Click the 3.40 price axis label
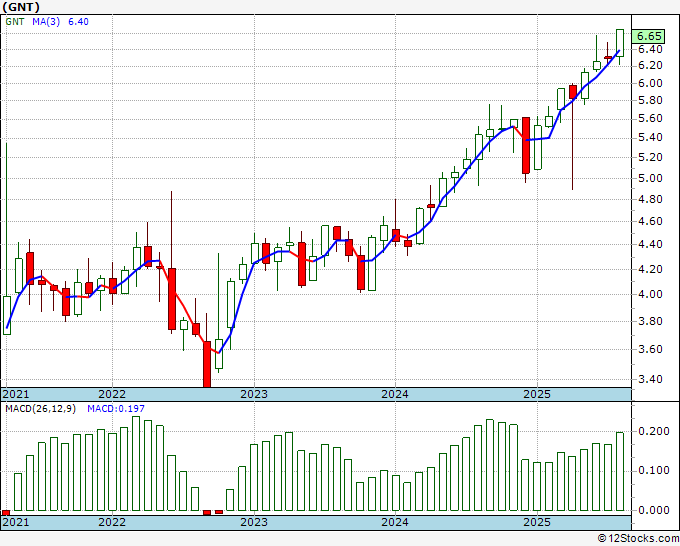The height and width of the screenshot is (546, 680). 650,379
